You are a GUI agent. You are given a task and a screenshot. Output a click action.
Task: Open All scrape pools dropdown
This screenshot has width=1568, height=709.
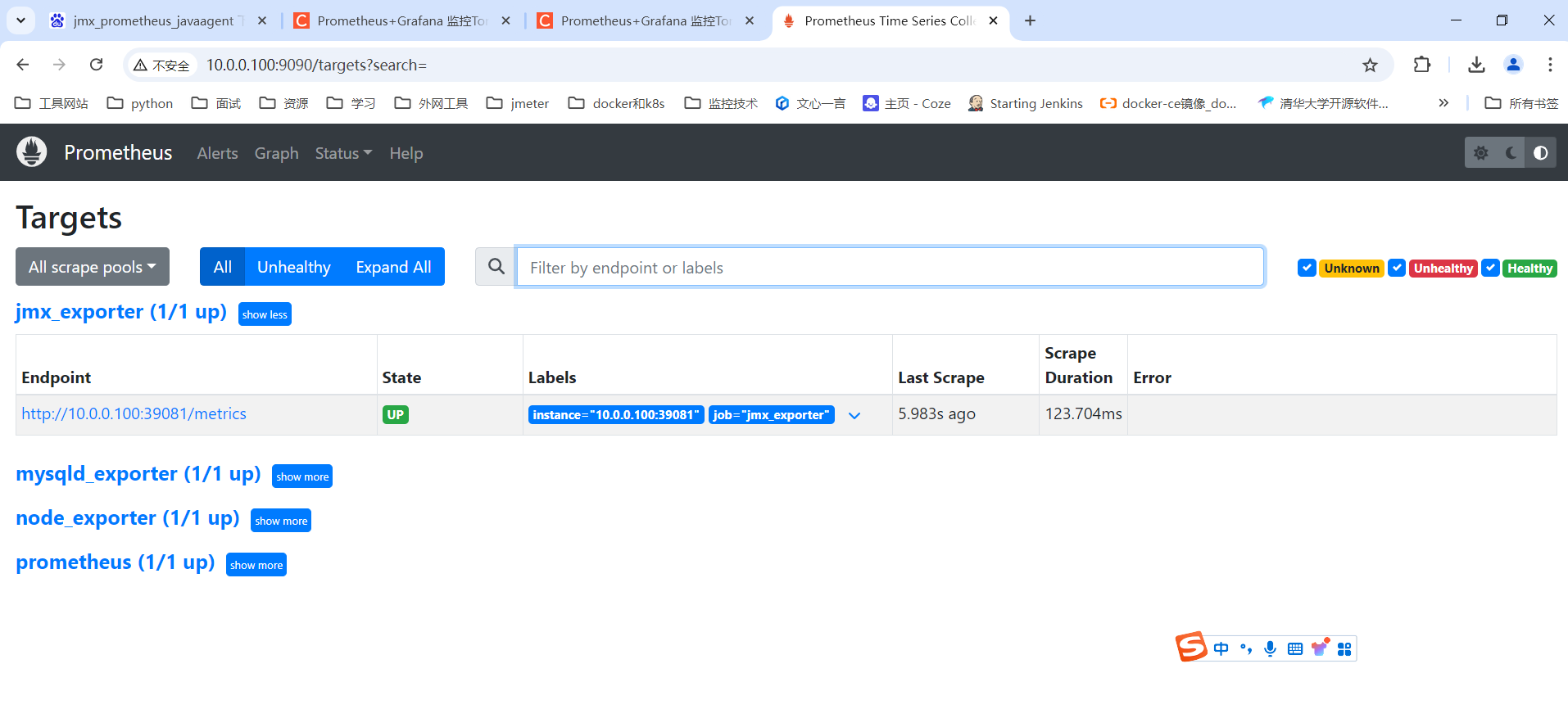[x=93, y=267]
